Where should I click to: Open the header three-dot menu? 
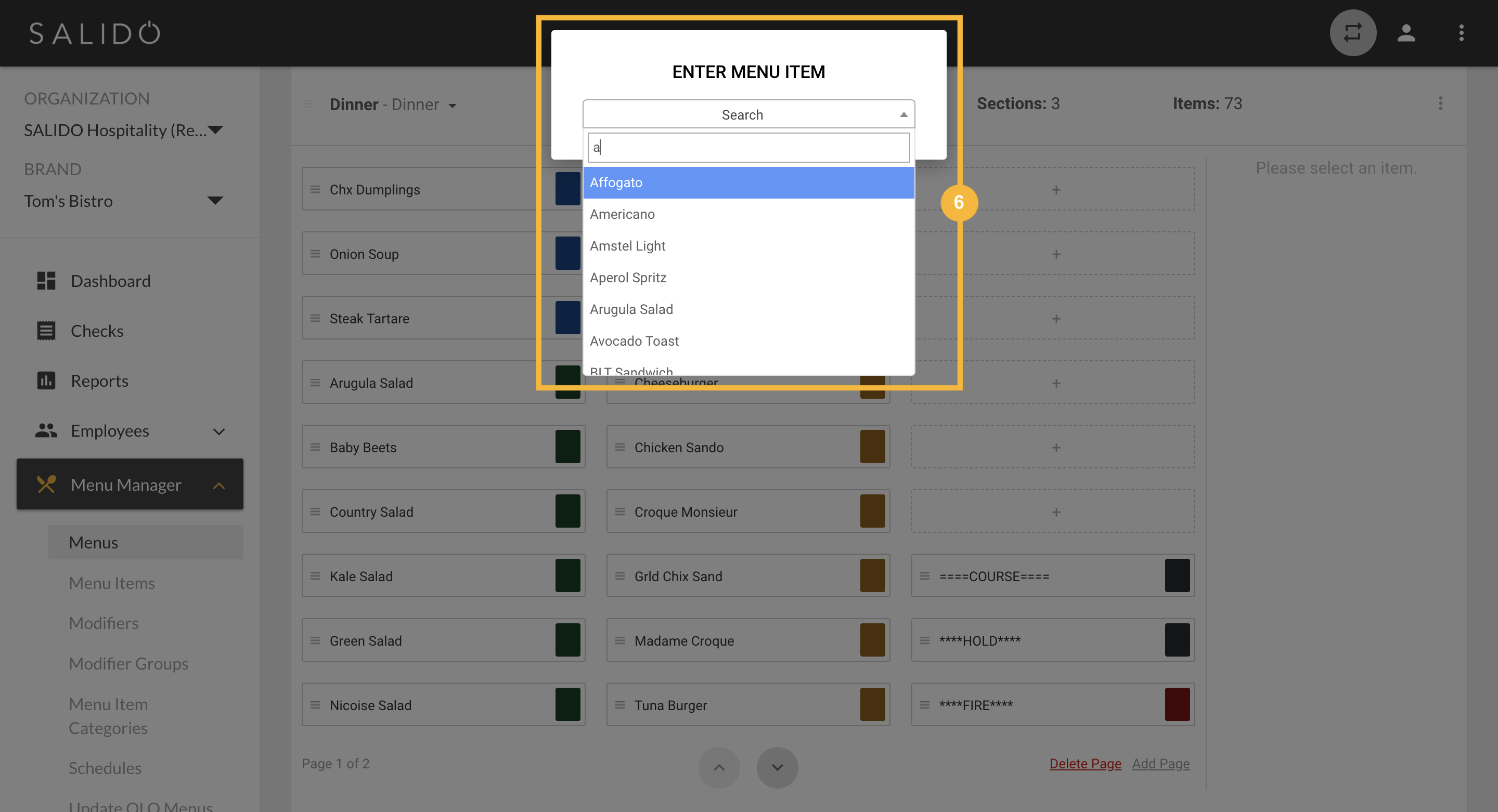coord(1461,33)
